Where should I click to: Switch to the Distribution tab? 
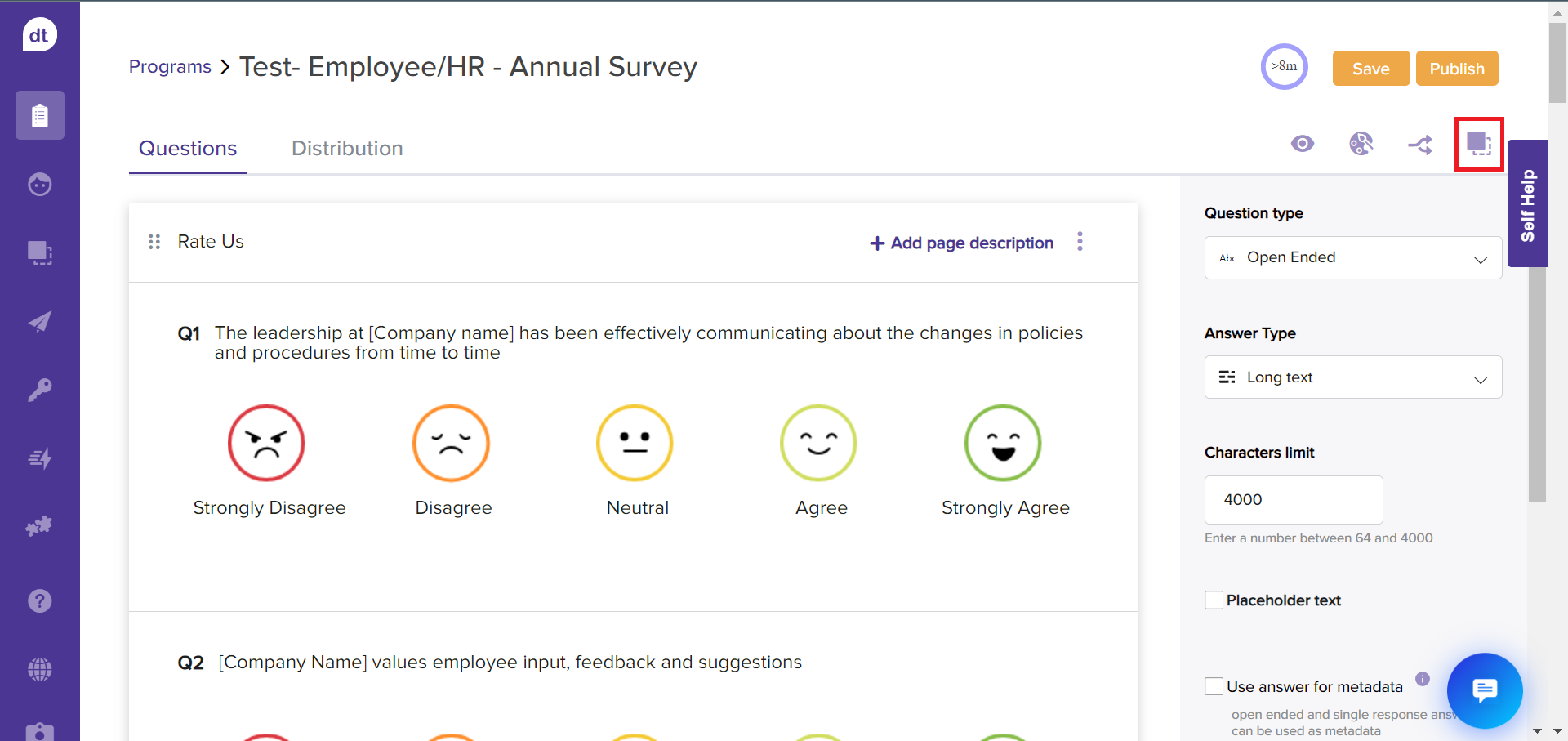pos(347,149)
